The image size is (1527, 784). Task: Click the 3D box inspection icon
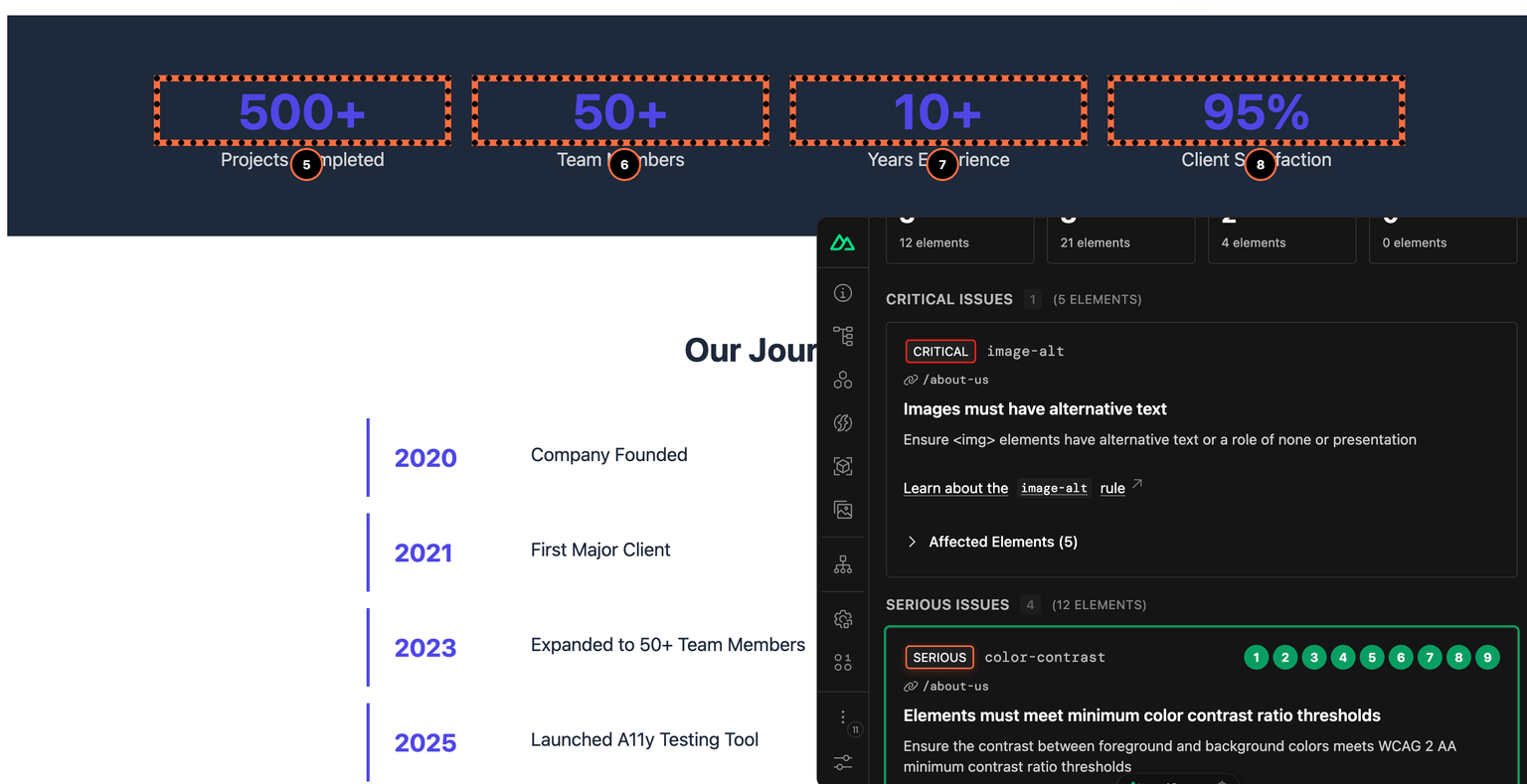[x=843, y=465]
